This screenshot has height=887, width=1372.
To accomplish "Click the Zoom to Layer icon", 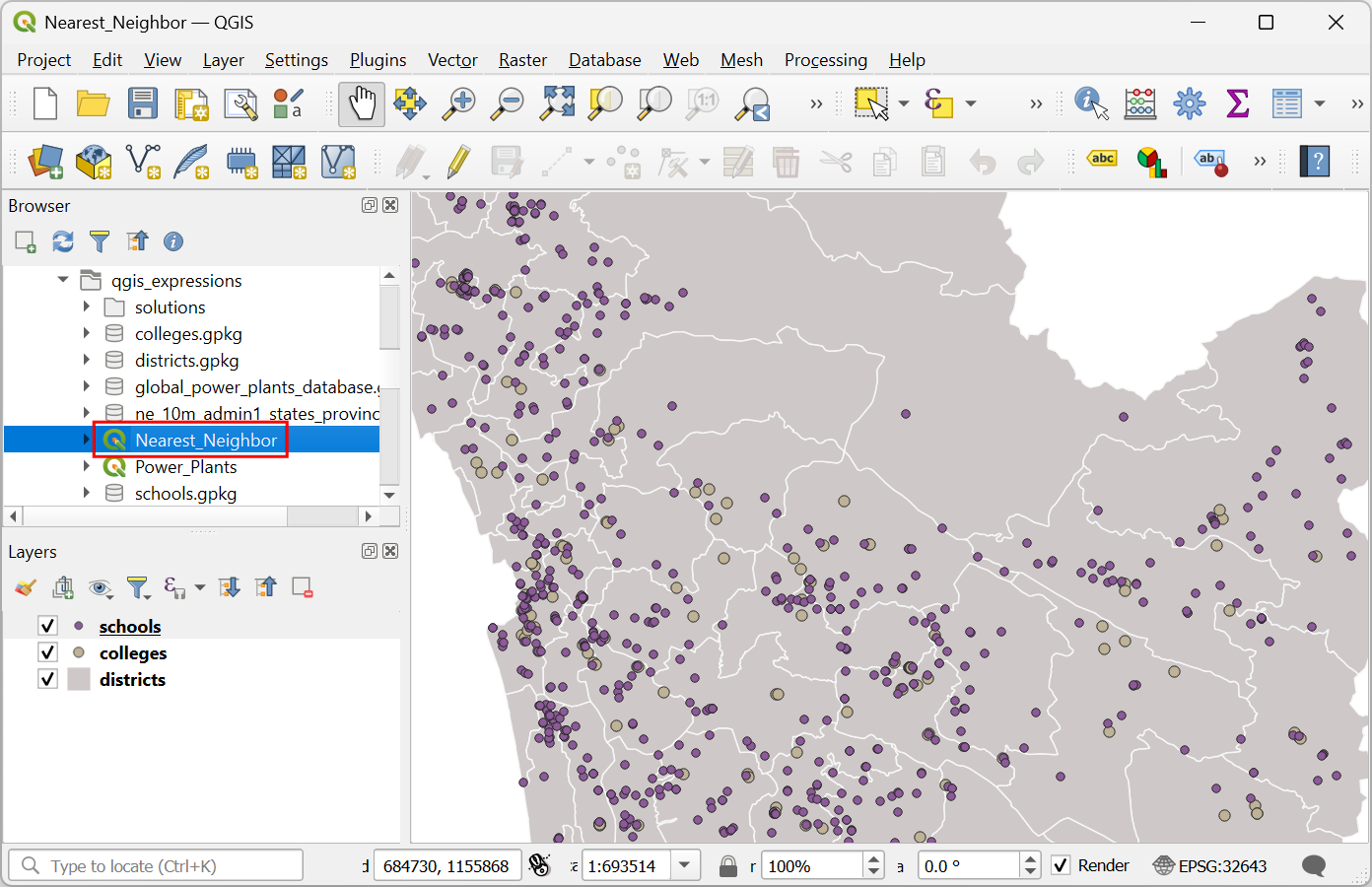I will (654, 103).
